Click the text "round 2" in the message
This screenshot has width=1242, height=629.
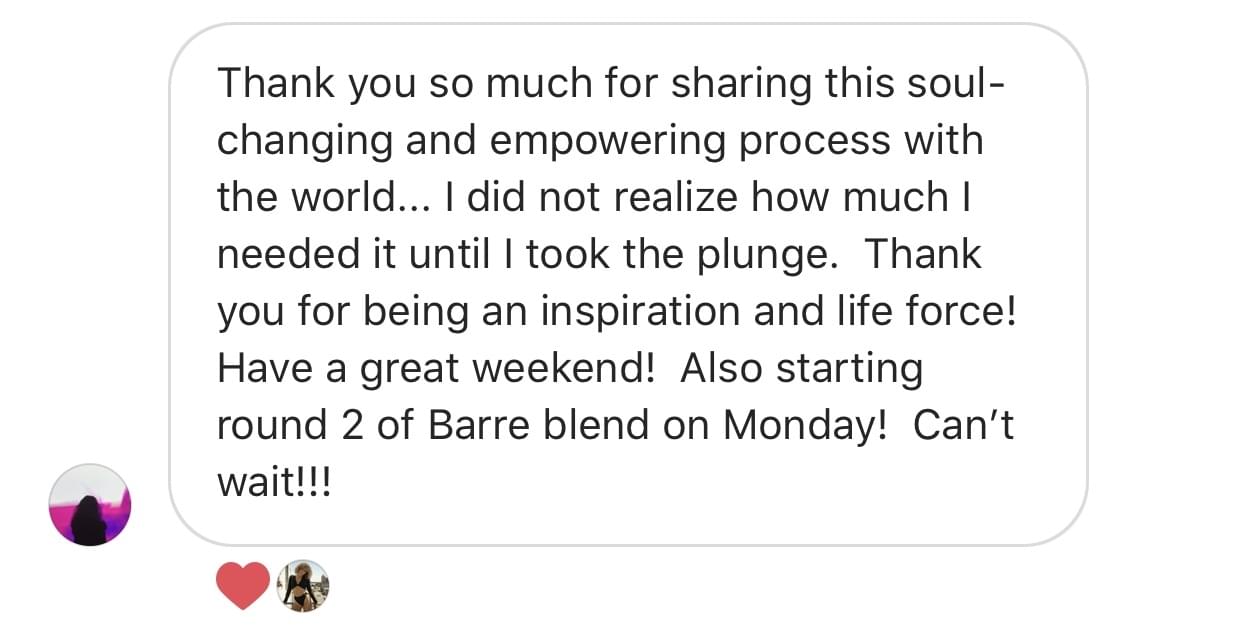point(290,427)
